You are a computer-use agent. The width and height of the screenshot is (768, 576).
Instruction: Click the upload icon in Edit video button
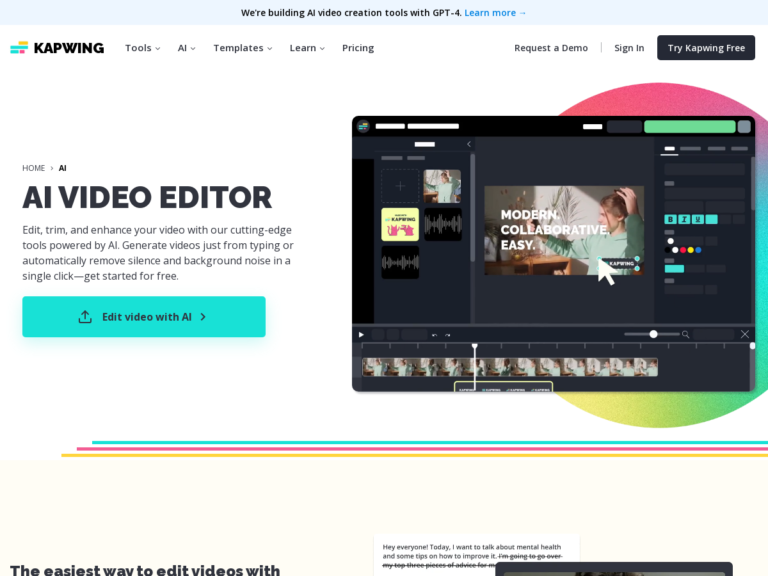(x=85, y=317)
